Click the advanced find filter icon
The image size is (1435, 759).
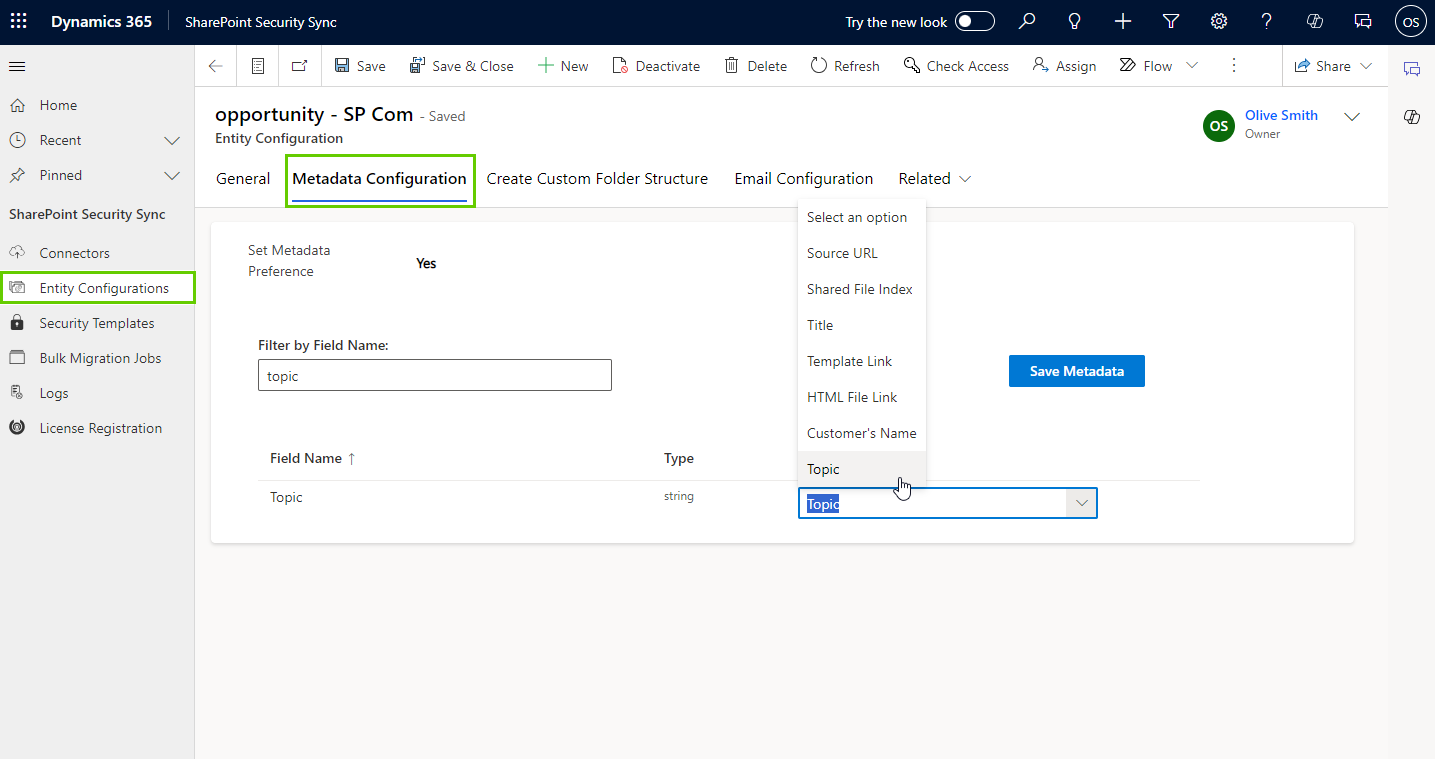point(1171,22)
